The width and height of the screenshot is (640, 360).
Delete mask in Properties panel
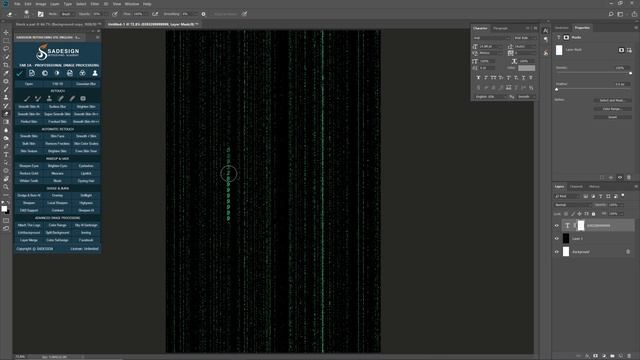tap(629, 178)
